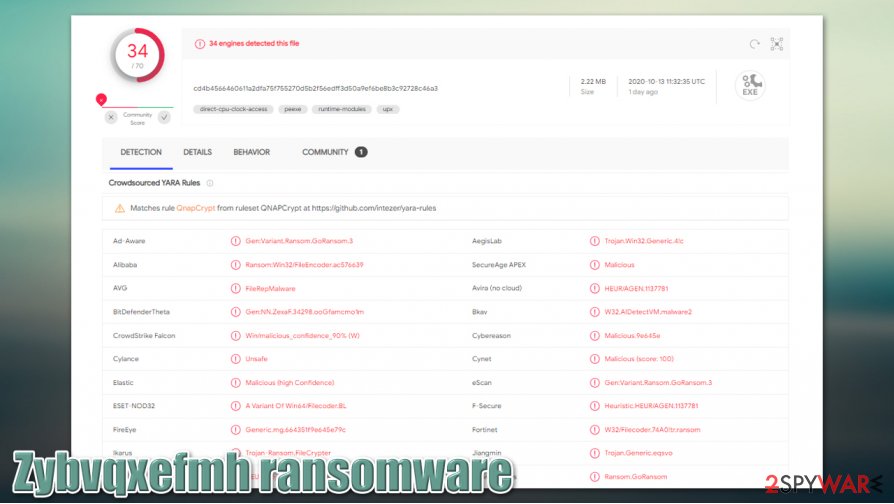Click the YARA match warning triangle icon

pyautogui.click(x=120, y=208)
